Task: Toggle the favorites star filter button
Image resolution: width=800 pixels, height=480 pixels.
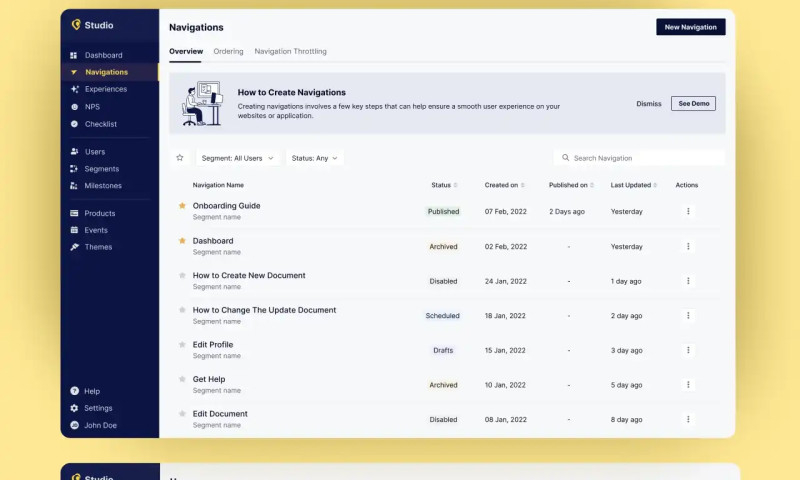Action: click(180, 158)
